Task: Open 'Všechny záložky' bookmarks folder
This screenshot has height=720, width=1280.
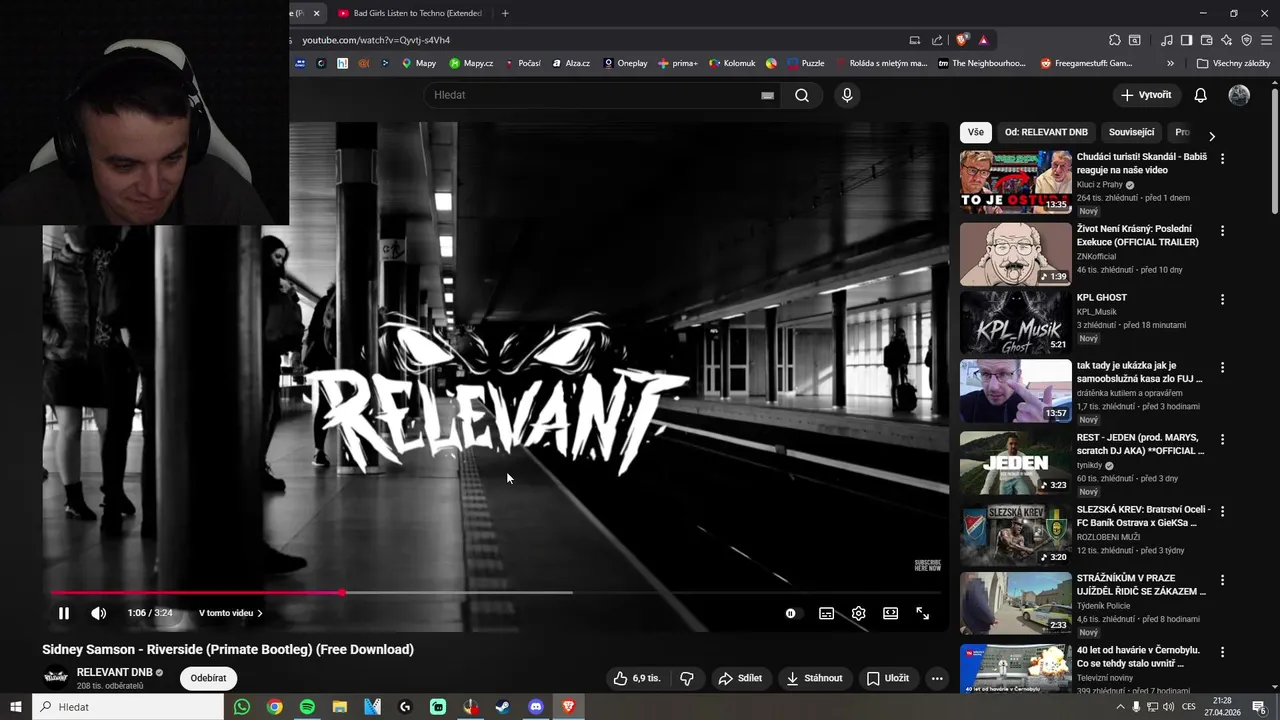Action: [x=1233, y=63]
